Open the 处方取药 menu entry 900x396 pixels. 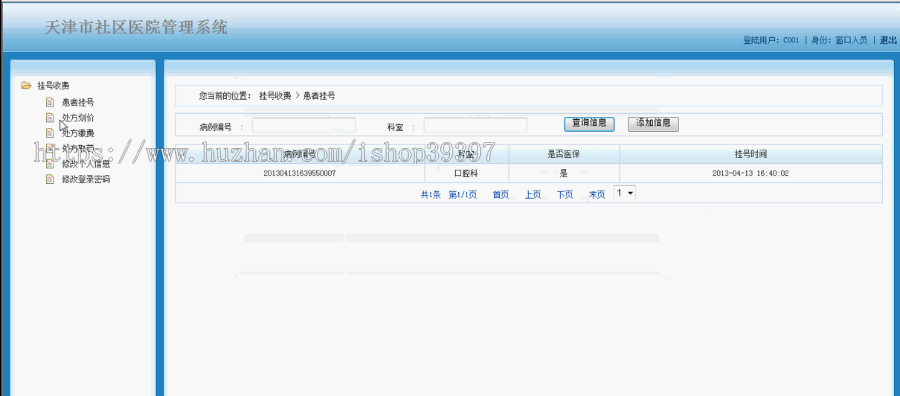point(78,149)
